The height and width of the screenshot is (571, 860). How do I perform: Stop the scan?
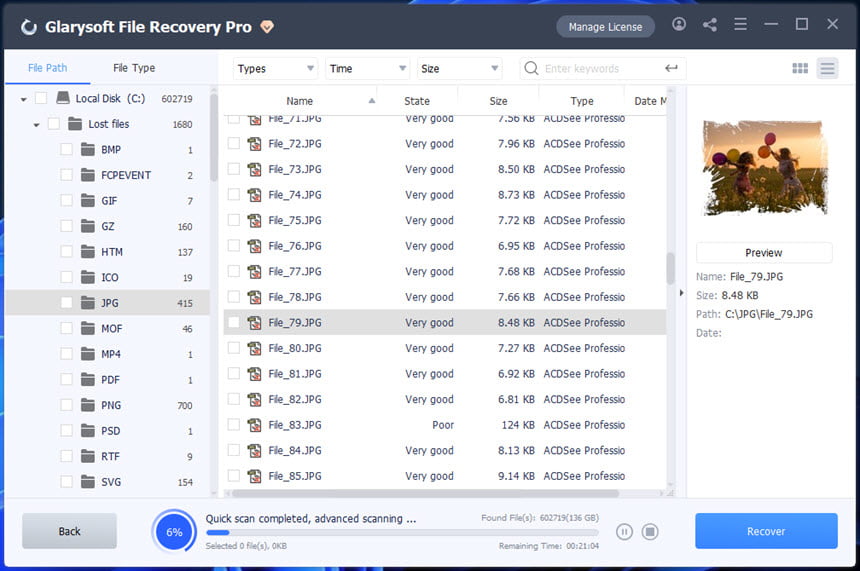pos(650,532)
